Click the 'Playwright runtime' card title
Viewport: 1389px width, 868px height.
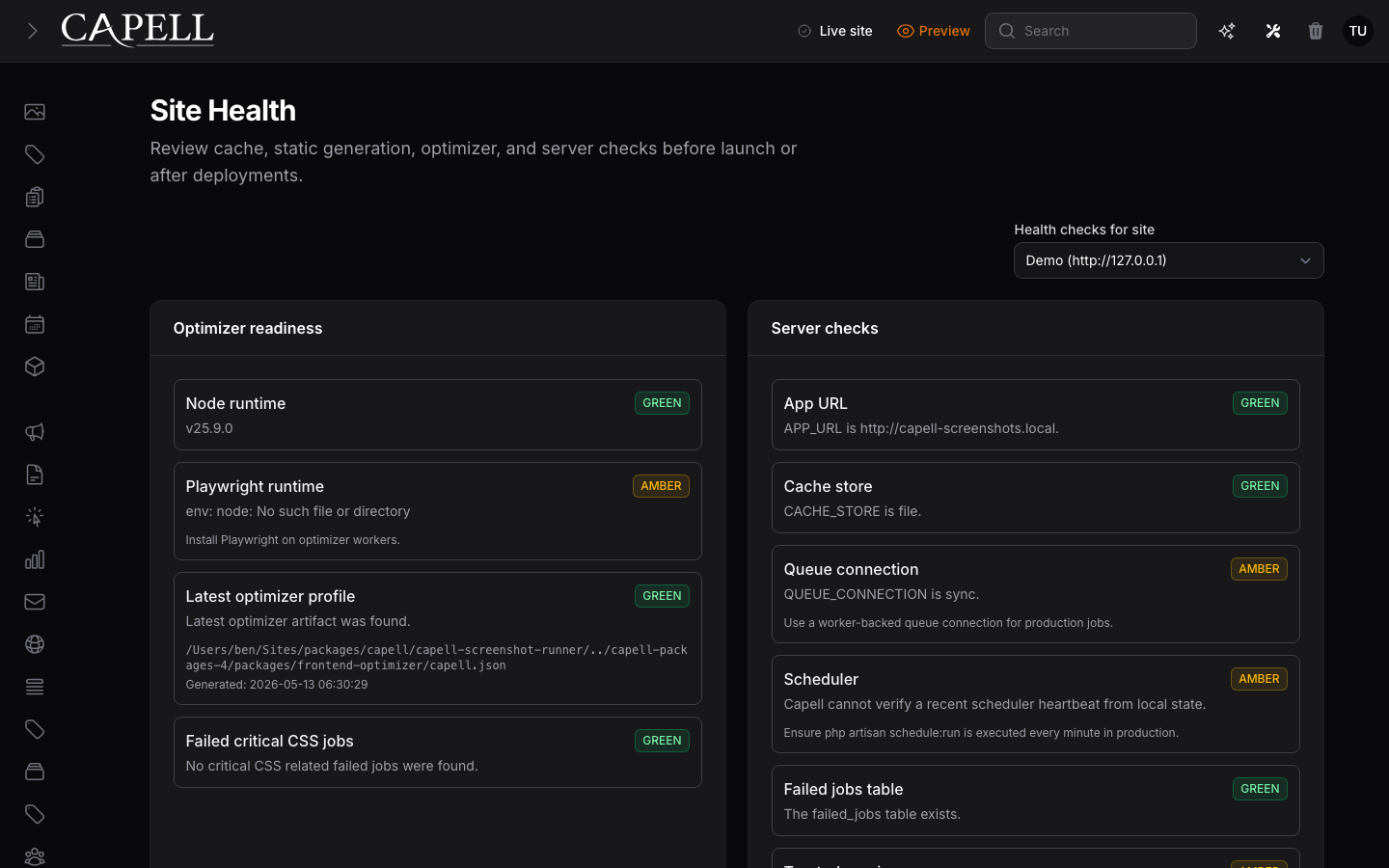[x=255, y=486]
